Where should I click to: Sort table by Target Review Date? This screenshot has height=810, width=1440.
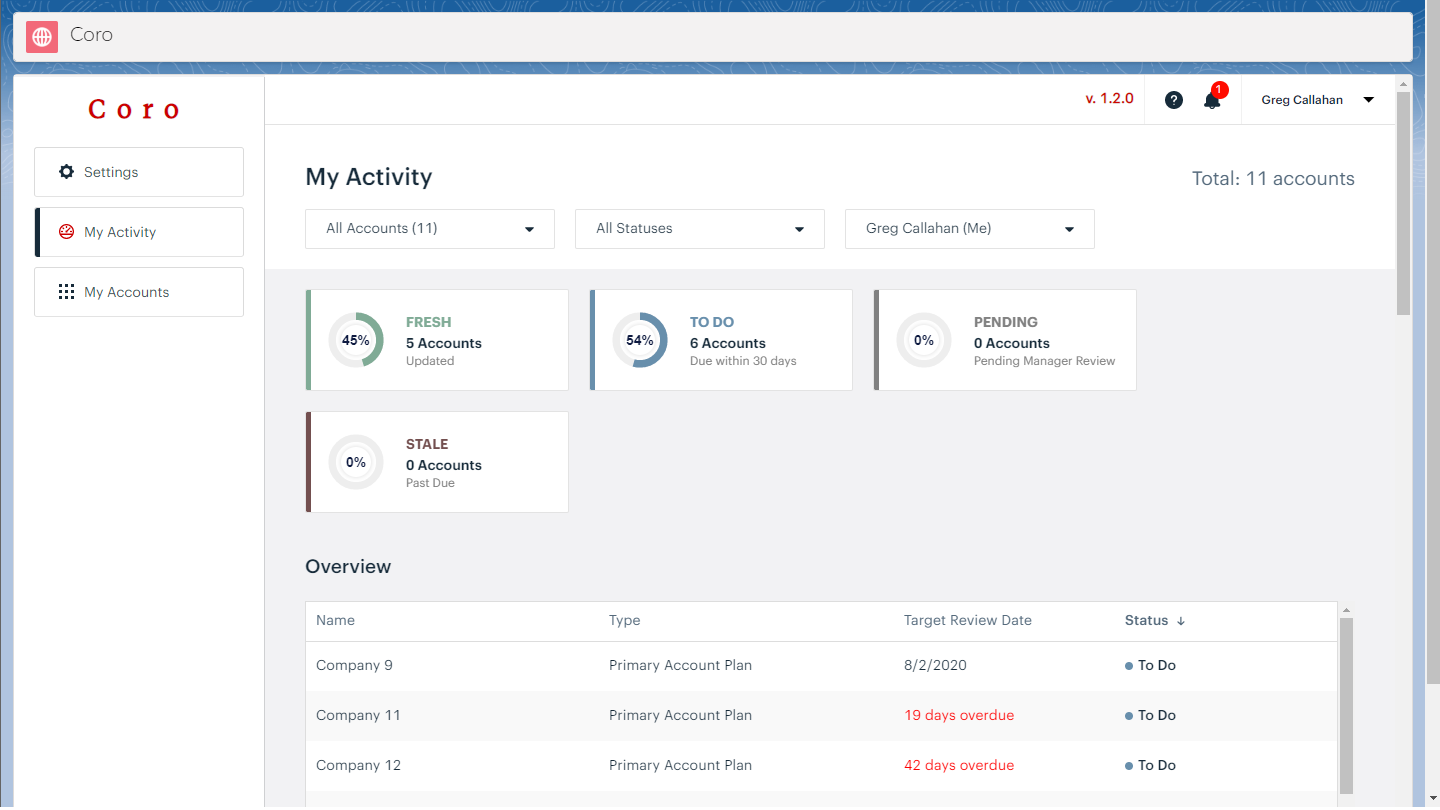tap(967, 621)
